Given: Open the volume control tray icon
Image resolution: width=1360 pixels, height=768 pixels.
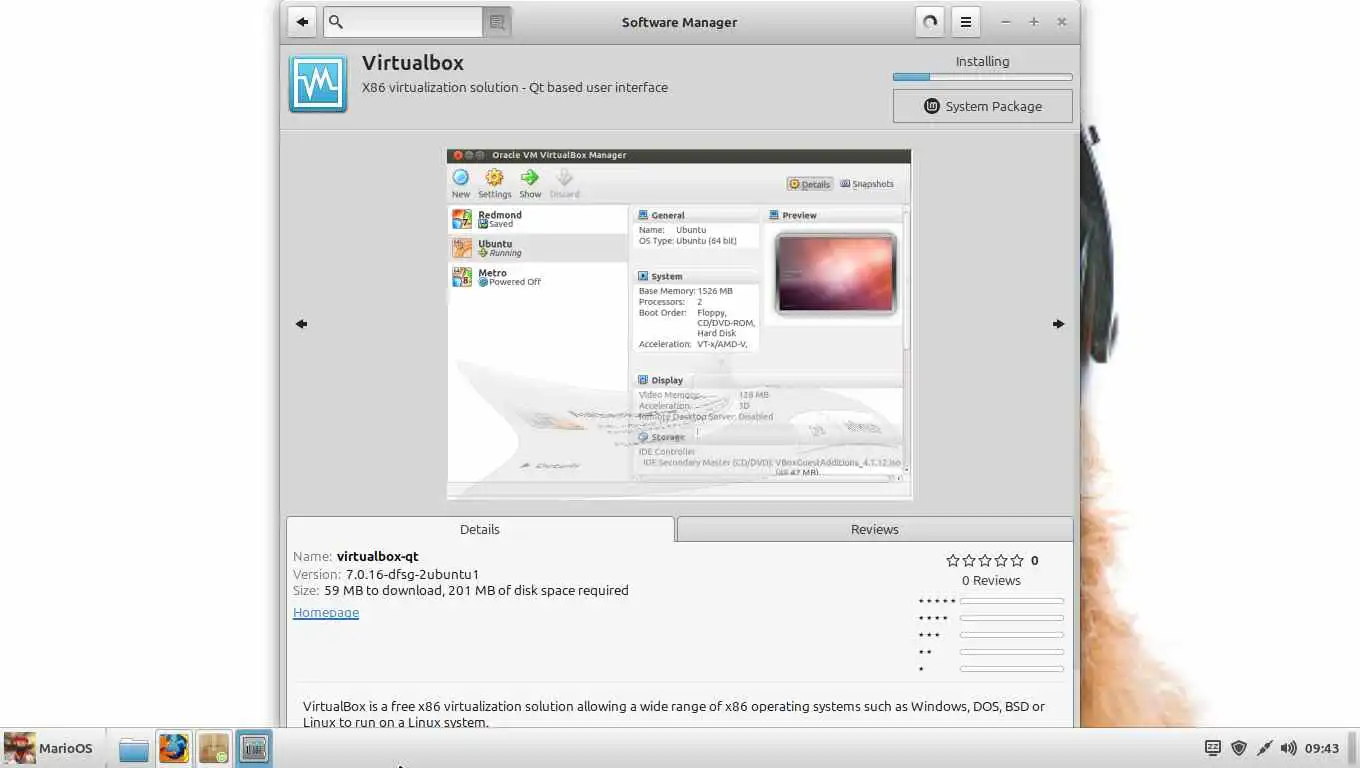Looking at the screenshot, I should point(1288,748).
